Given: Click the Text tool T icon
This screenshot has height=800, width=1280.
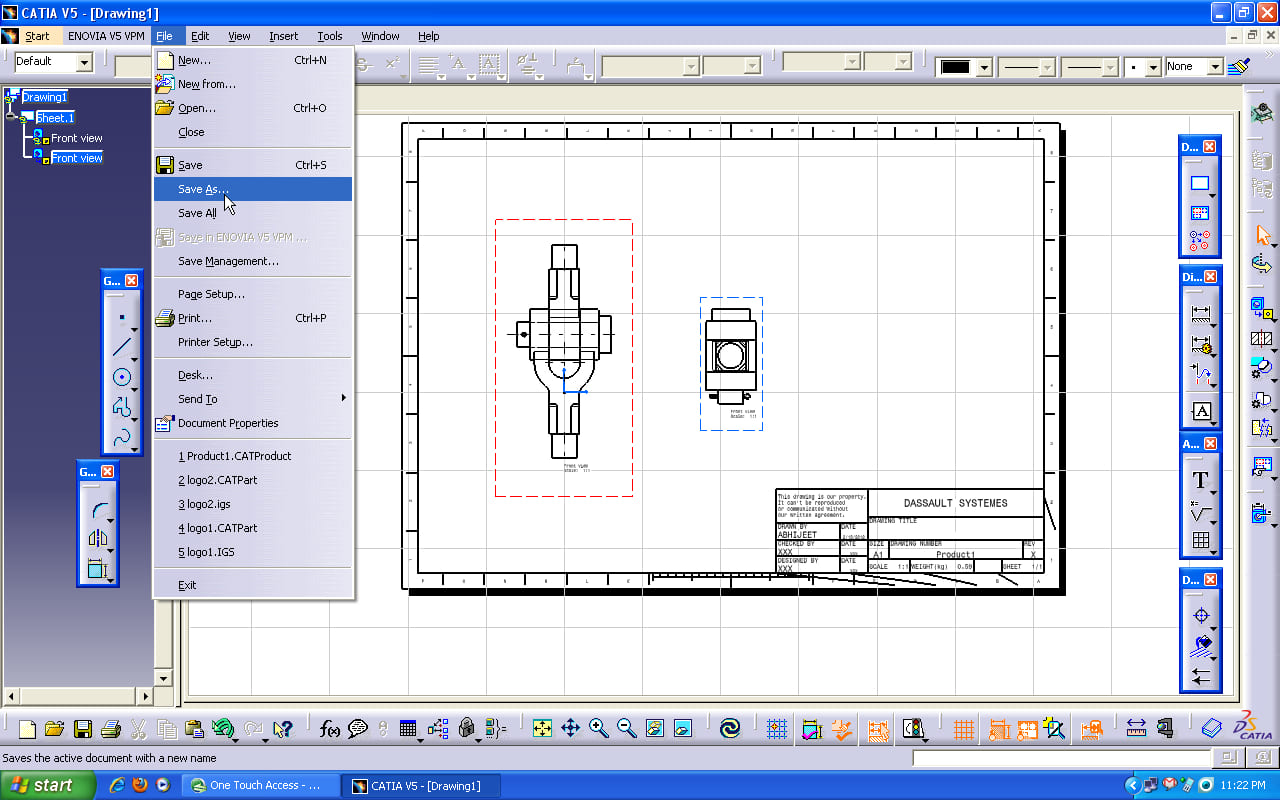Looking at the screenshot, I should [x=1200, y=480].
